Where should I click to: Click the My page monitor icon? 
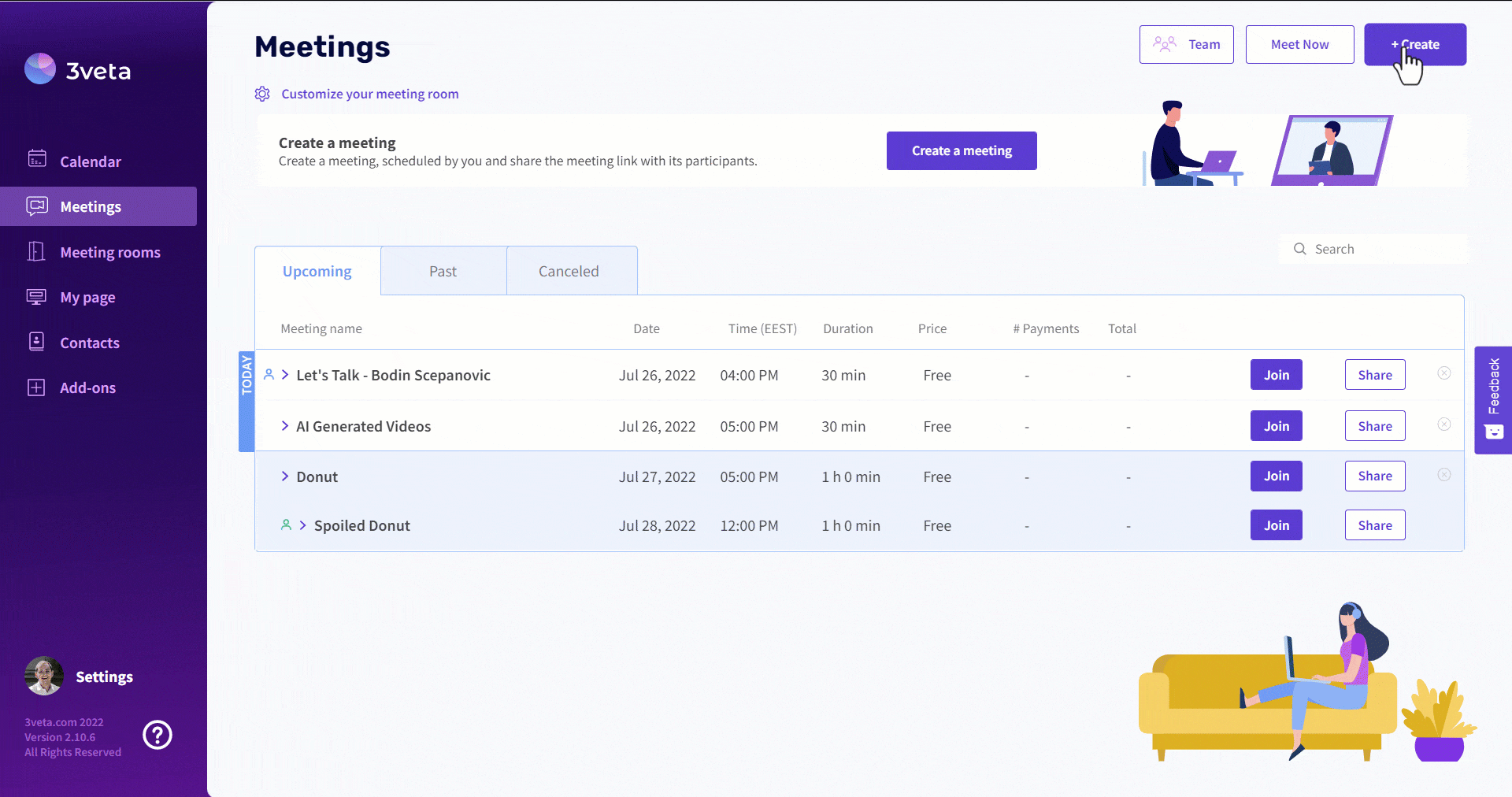(x=36, y=297)
